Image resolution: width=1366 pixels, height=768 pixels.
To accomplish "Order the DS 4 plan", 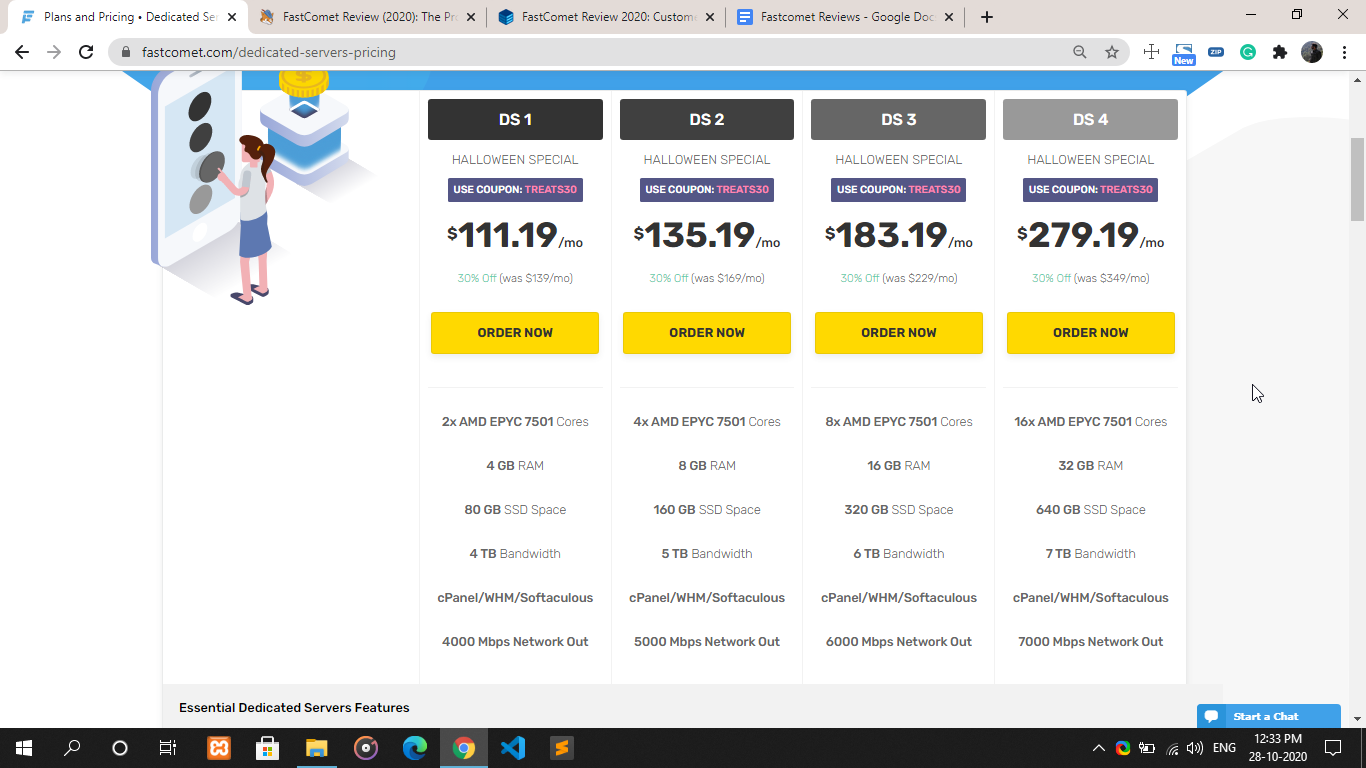I will (x=1091, y=333).
